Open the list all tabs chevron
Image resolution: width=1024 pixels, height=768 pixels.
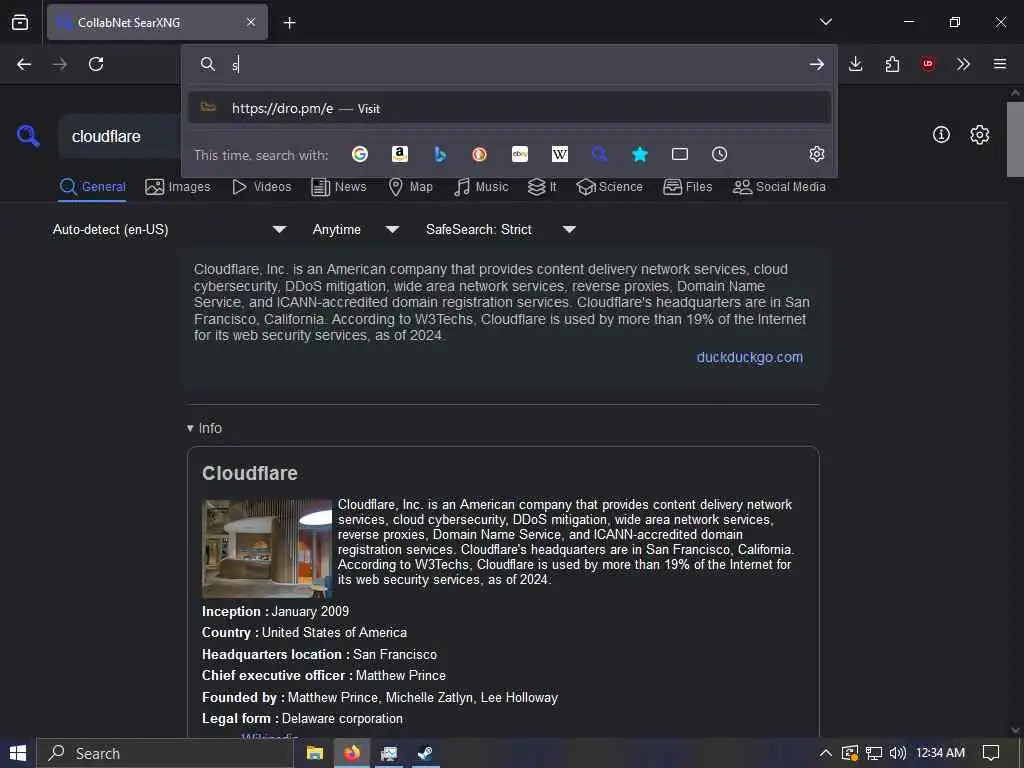click(825, 22)
